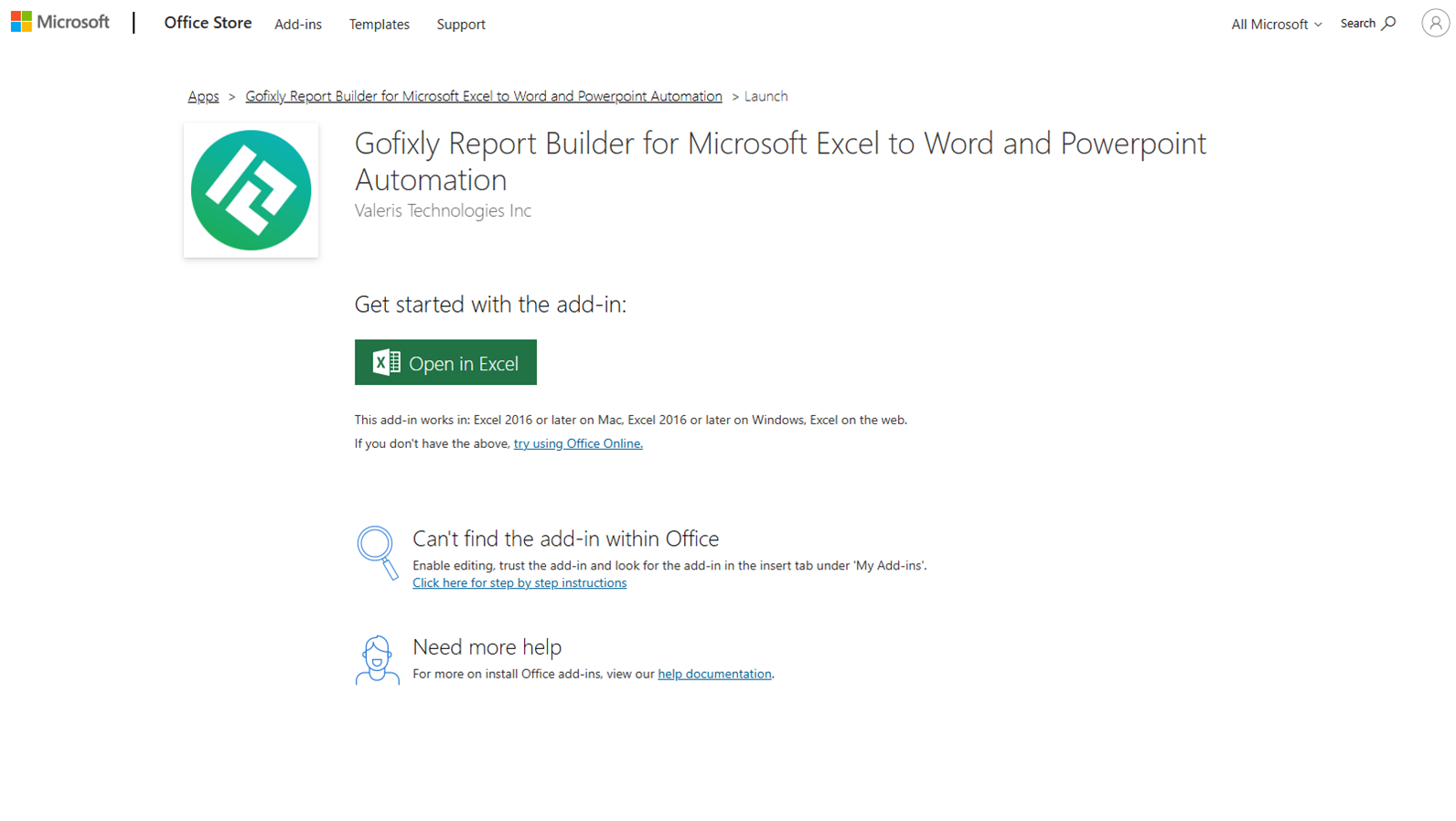Go to Office Store home
The height and width of the screenshot is (821, 1456).
208,23
